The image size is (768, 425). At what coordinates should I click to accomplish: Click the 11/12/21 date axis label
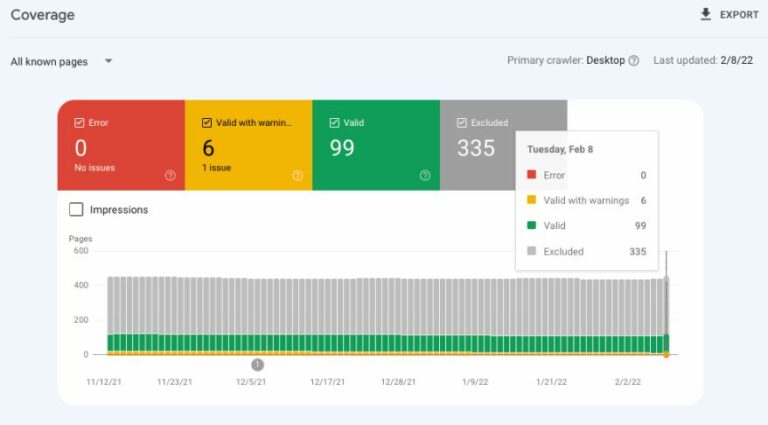pyautogui.click(x=104, y=382)
